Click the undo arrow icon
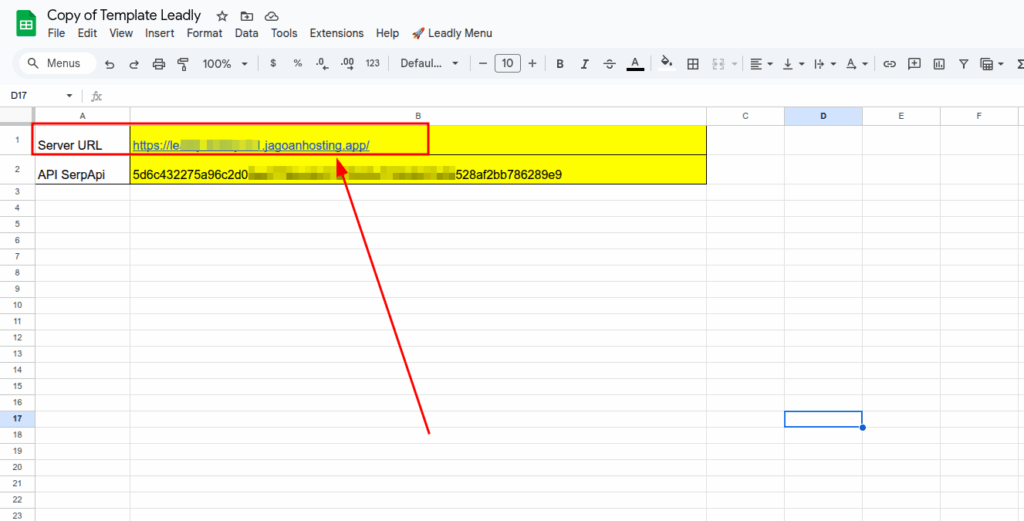Image resolution: width=1024 pixels, height=521 pixels. point(109,64)
